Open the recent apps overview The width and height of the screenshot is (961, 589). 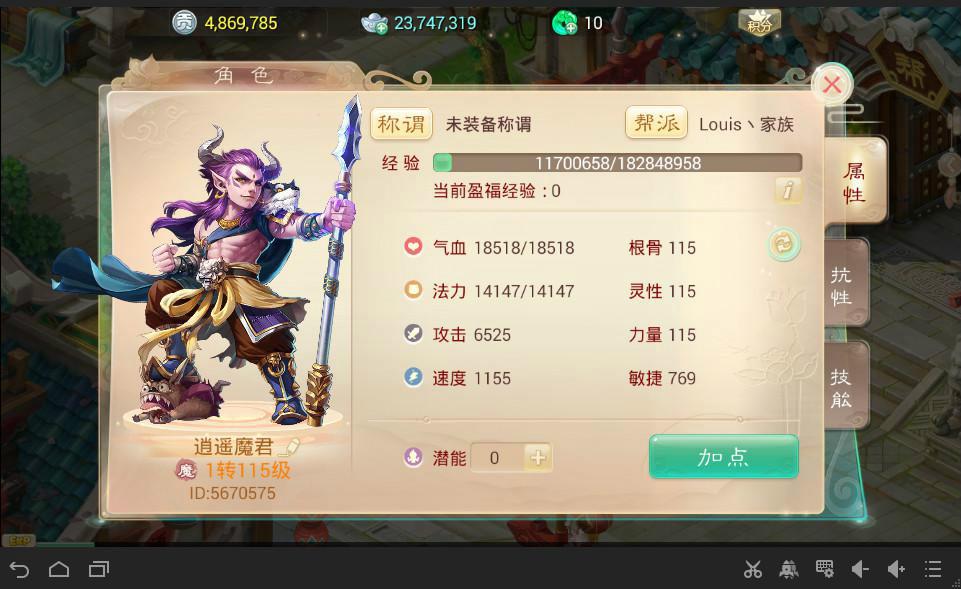coord(99,569)
